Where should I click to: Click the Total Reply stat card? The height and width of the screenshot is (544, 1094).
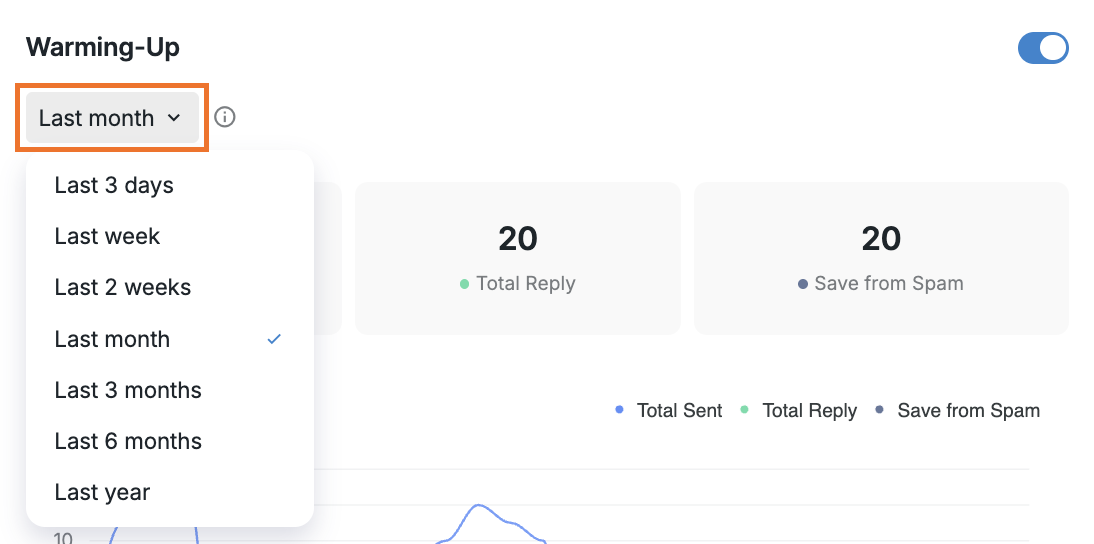tap(517, 258)
